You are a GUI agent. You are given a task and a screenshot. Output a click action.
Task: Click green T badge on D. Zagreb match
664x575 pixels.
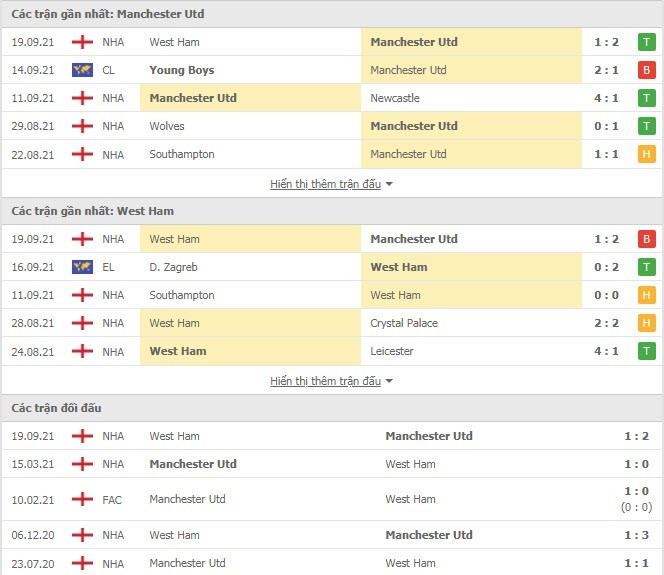click(x=646, y=267)
